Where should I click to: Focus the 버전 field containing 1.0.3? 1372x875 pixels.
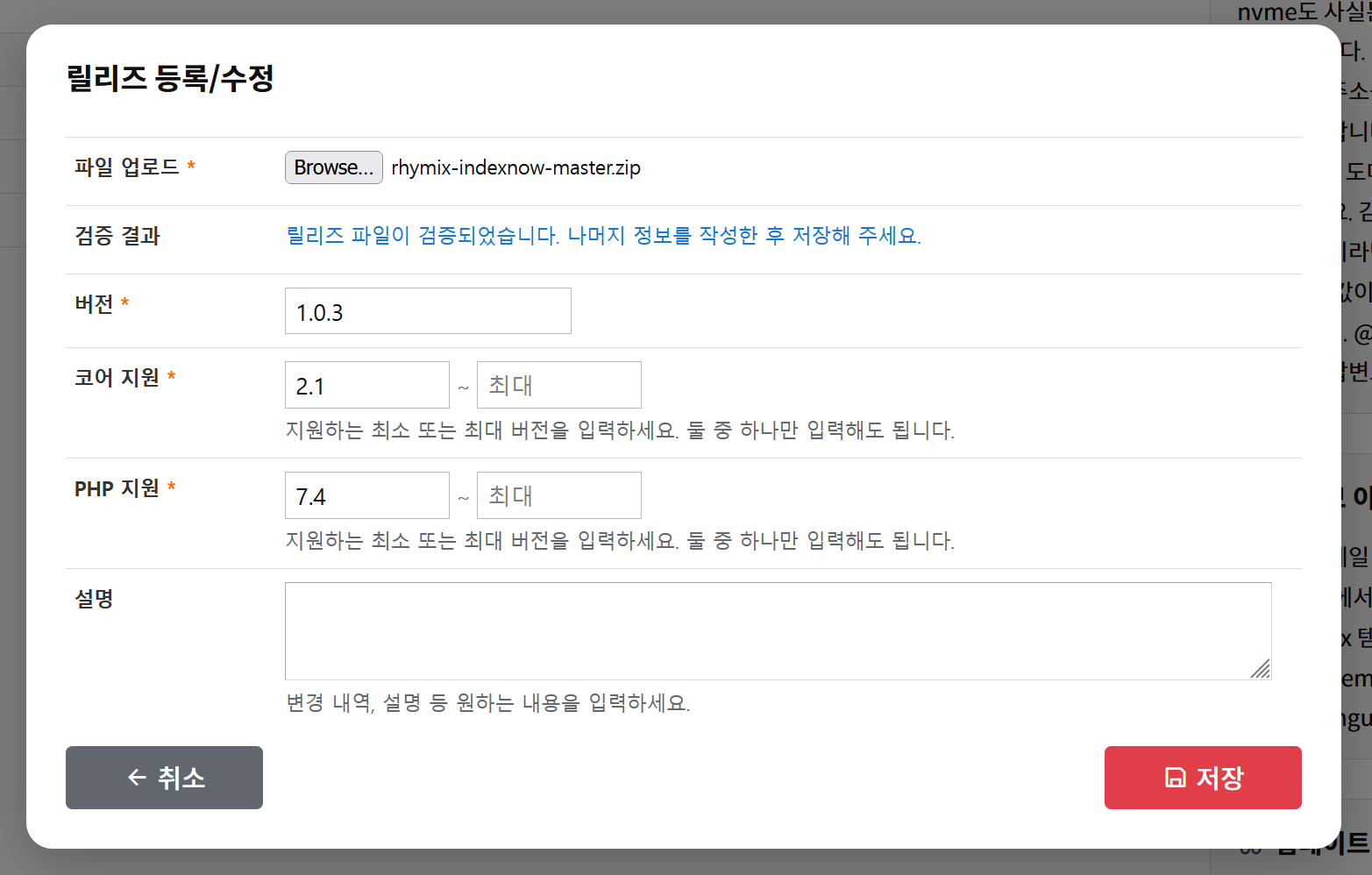click(428, 311)
